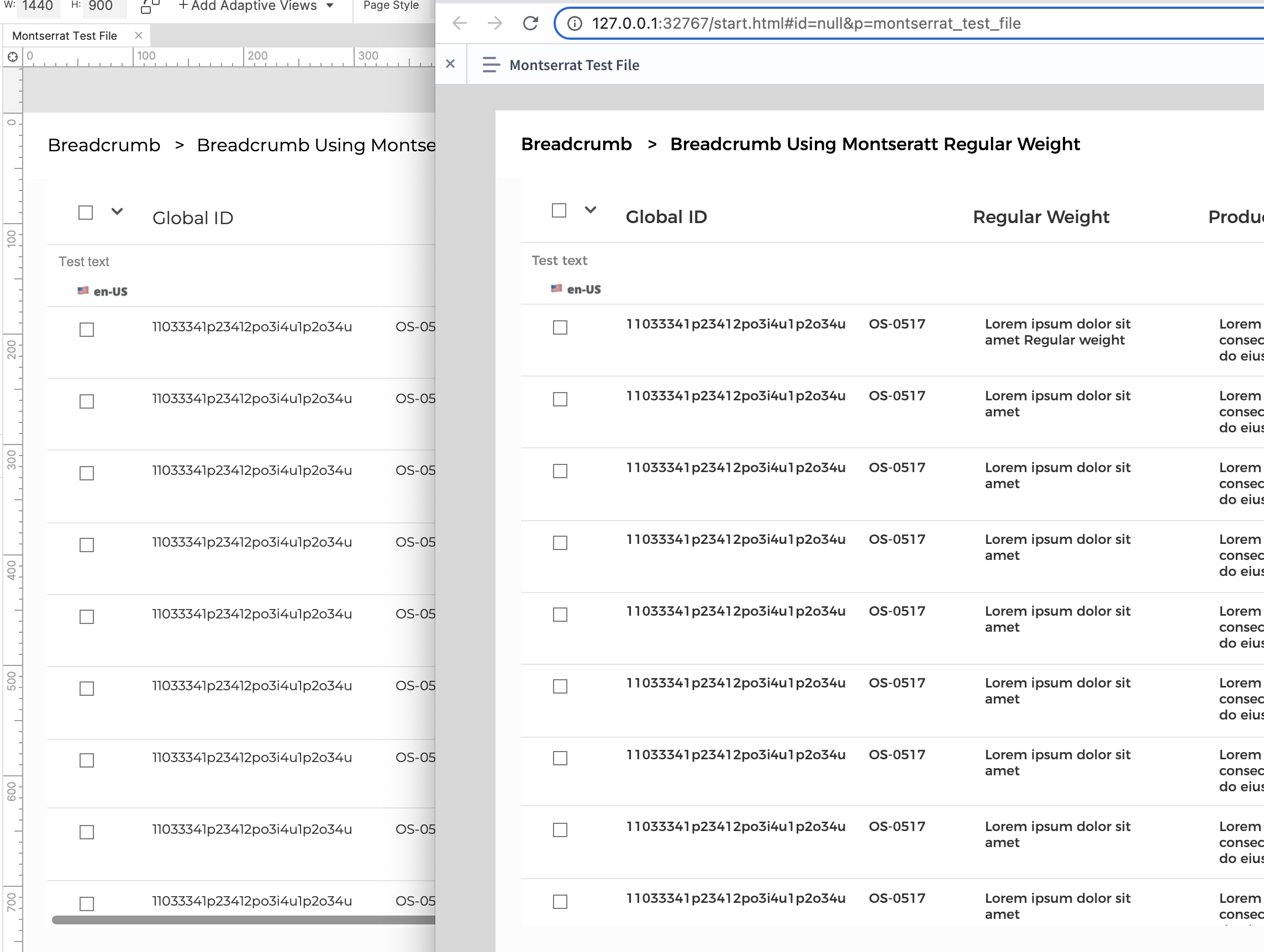Viewport: 1264px width, 952px height.
Task: Expand the chevron beside the canvas header checkbox
Action: pyautogui.click(x=117, y=213)
